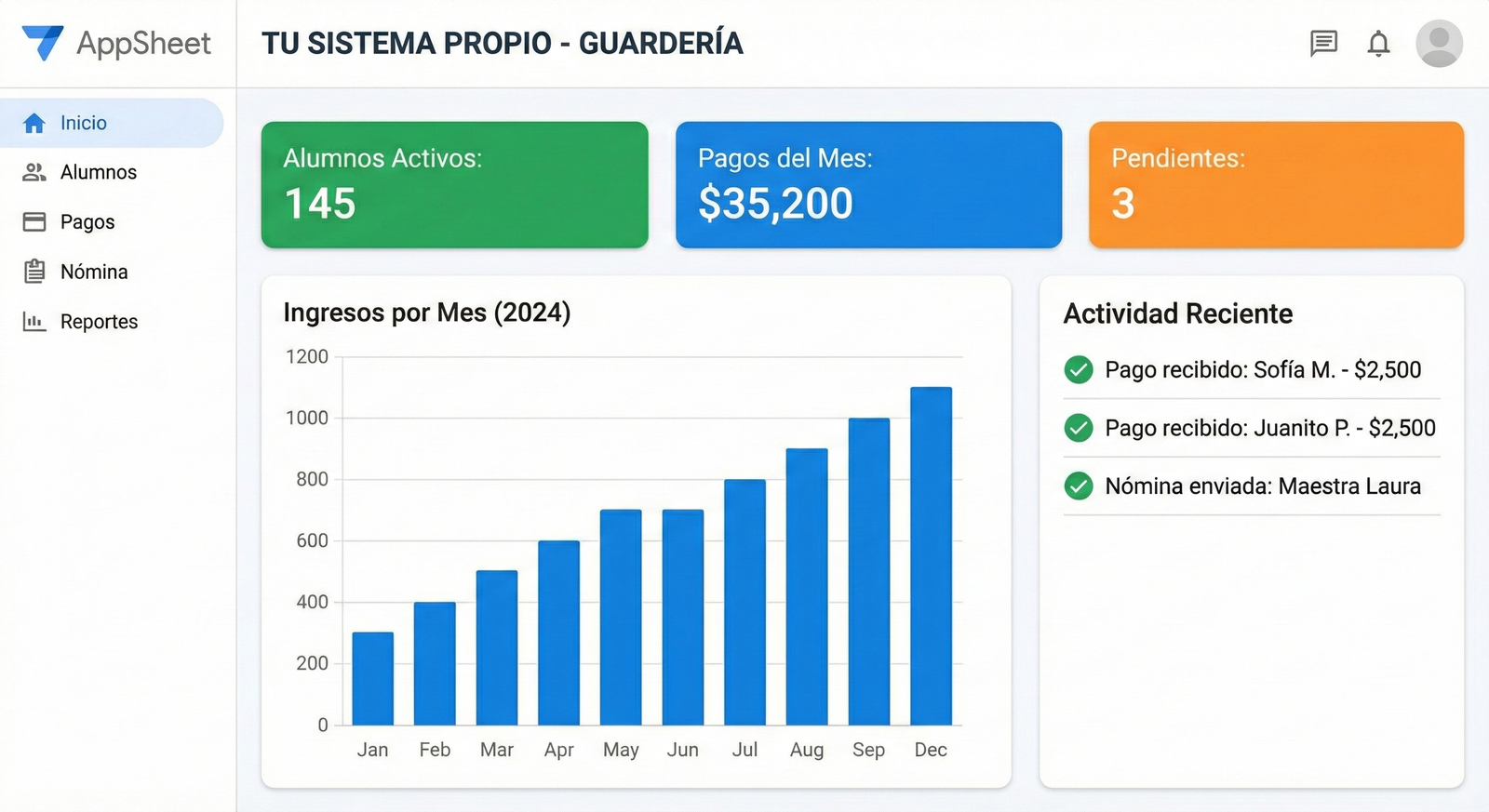This screenshot has height=812, width=1489.
Task: Click the checkmark next to Juanito P. payment
Action: pos(1079,428)
